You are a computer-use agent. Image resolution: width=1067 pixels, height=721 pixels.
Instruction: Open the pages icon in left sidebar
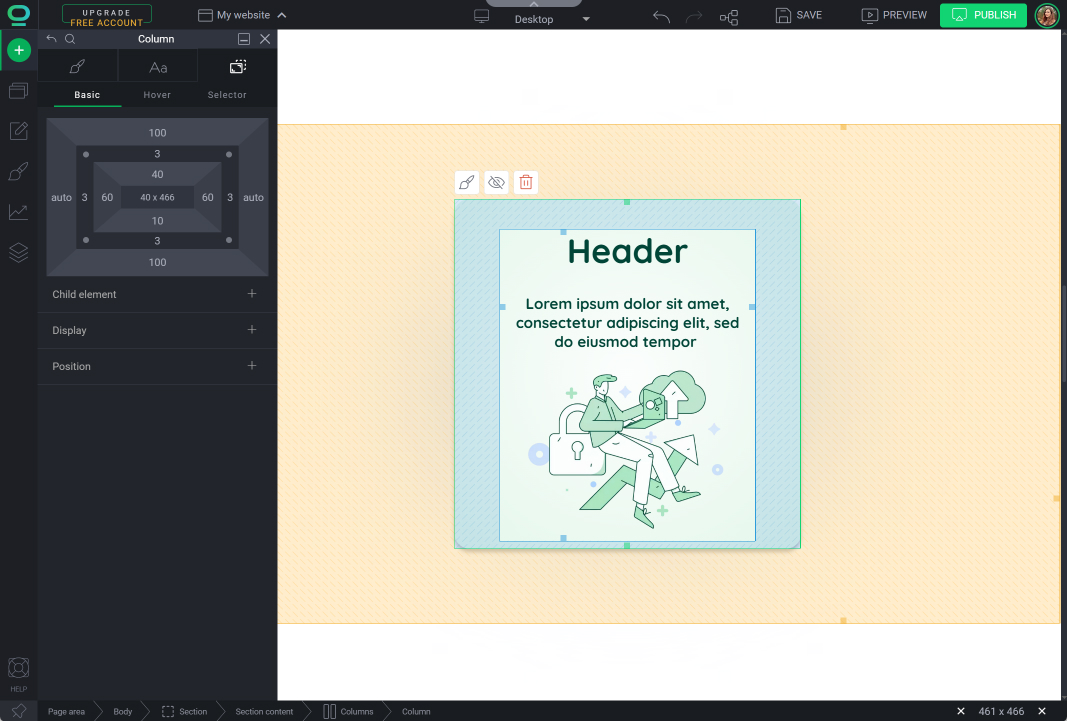point(18,90)
